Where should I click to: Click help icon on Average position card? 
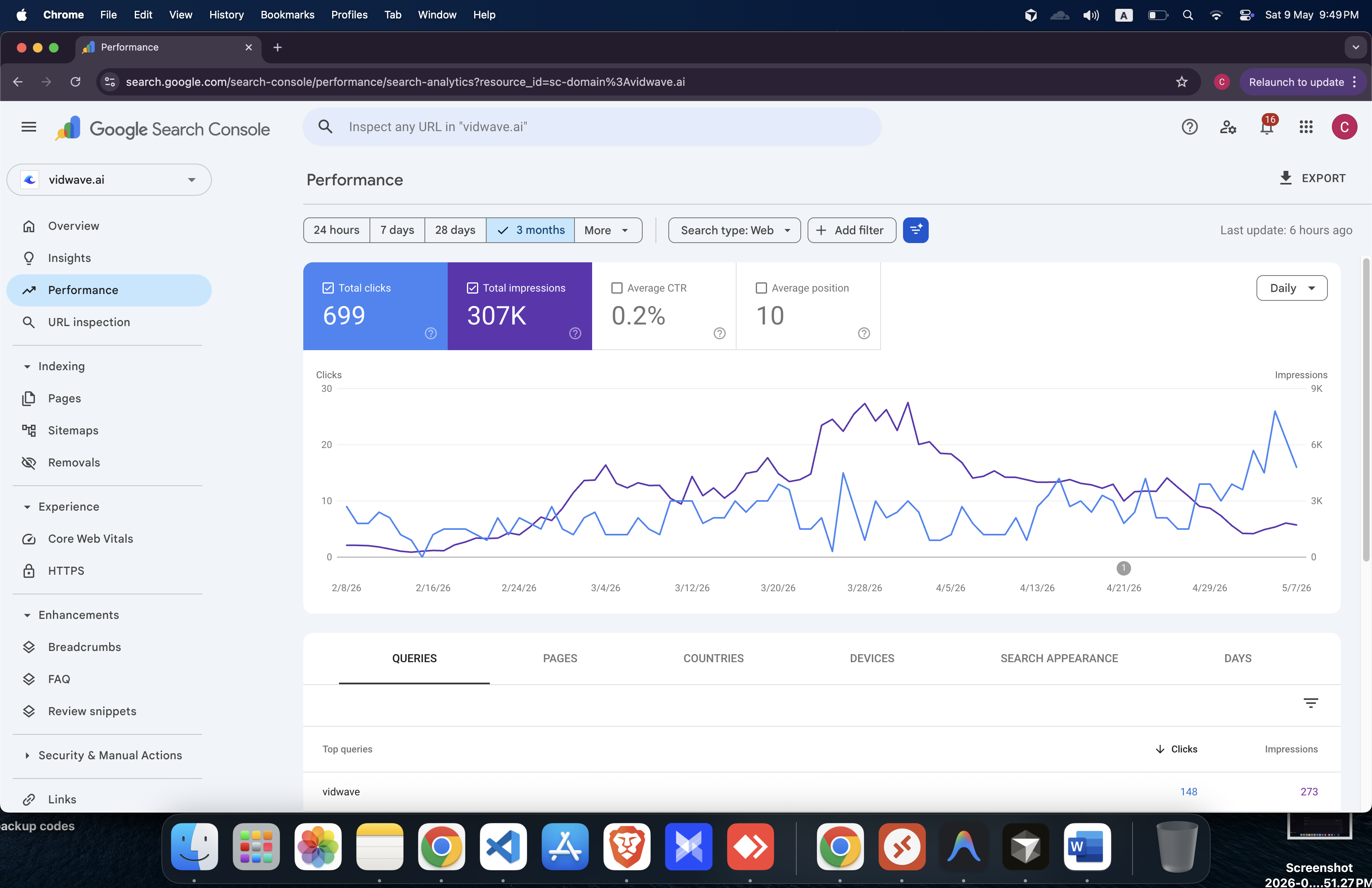pos(864,333)
